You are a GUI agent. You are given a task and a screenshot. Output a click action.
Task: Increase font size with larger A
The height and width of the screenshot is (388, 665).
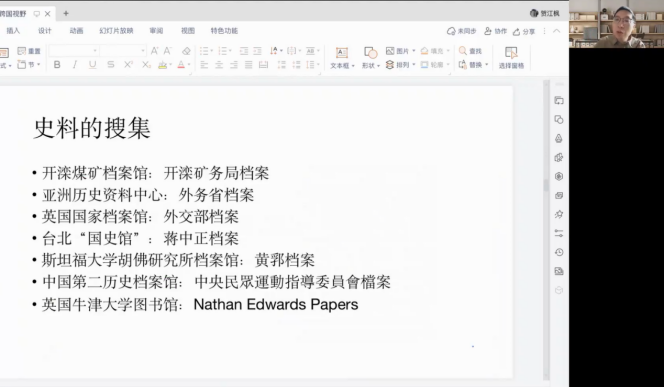(154, 51)
